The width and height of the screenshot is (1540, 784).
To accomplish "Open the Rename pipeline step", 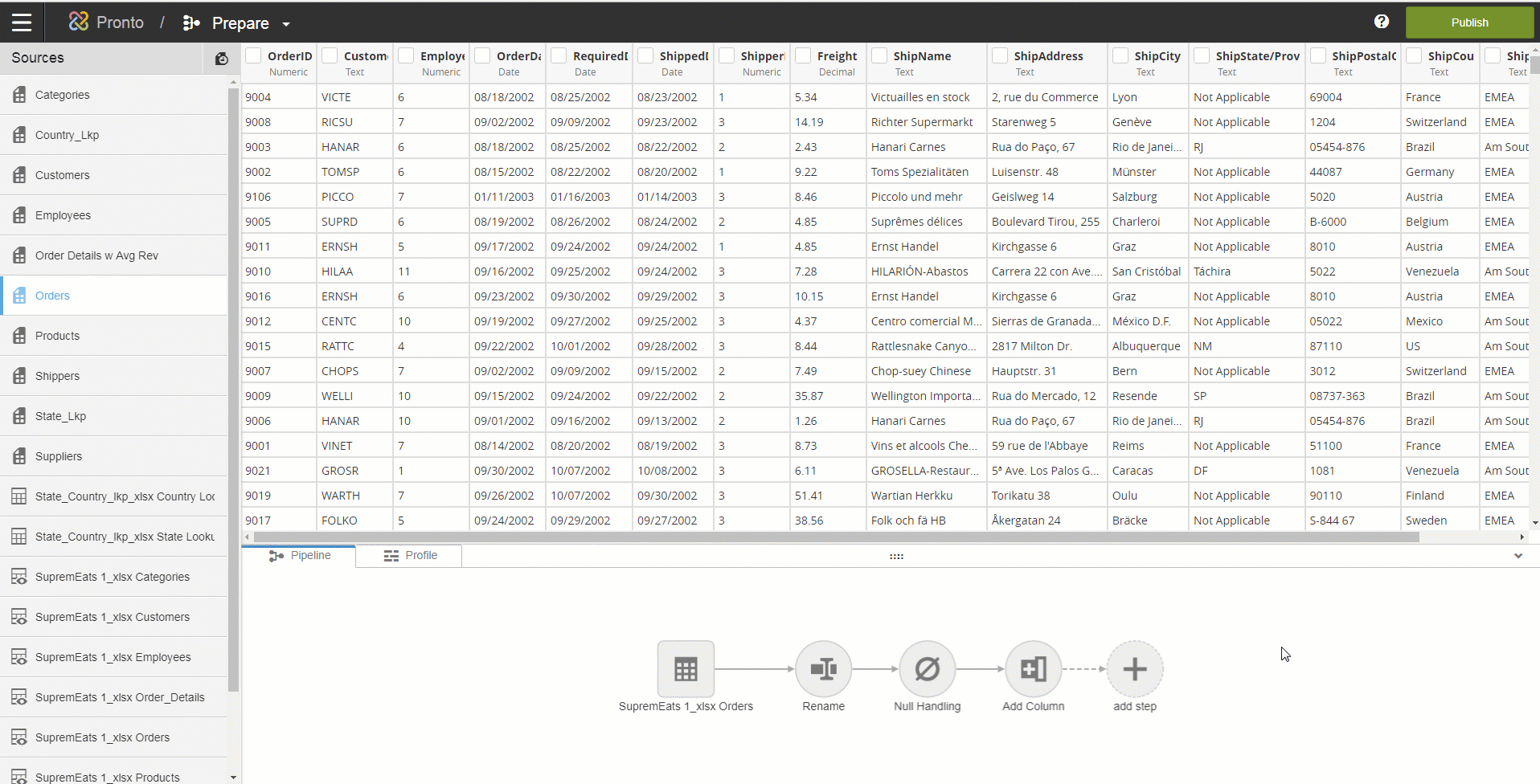I will (x=823, y=669).
